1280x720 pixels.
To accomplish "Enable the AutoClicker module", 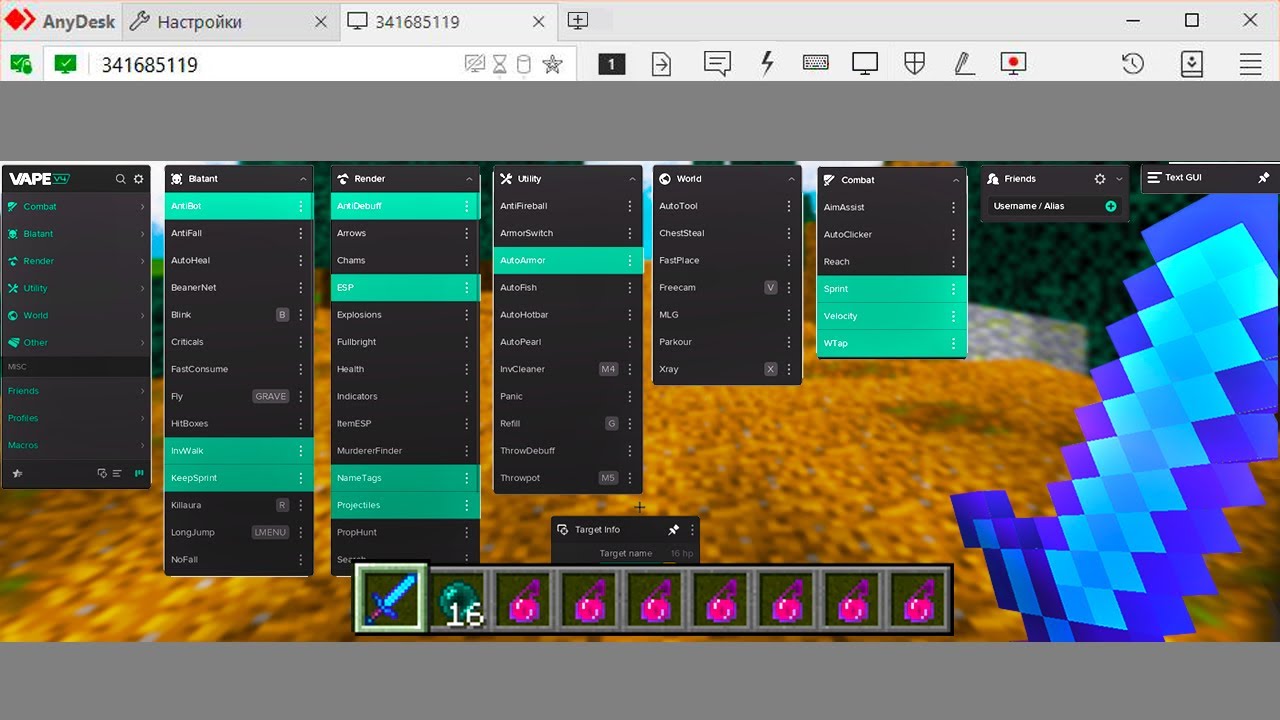I will click(892, 235).
